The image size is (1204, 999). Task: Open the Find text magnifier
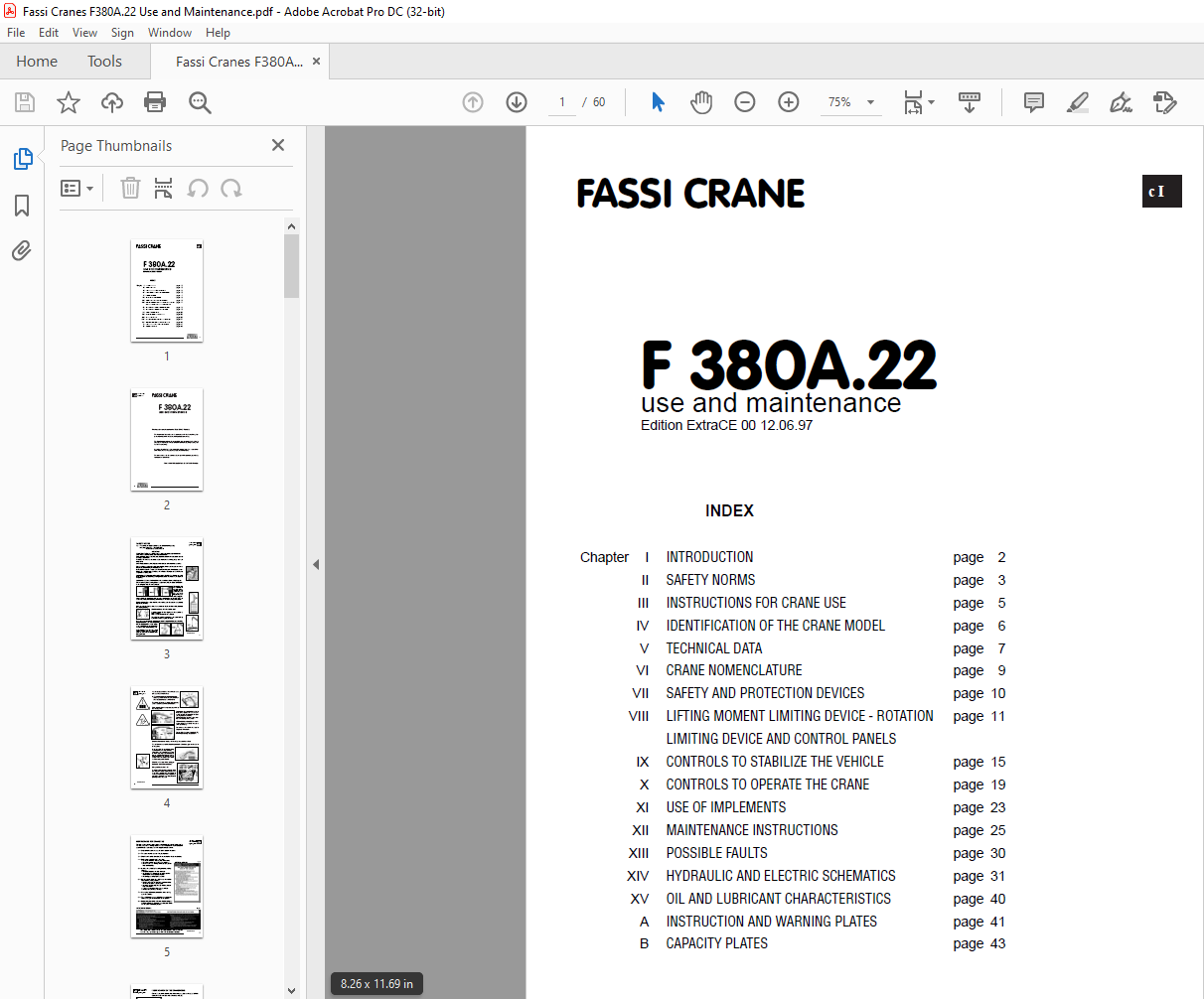coord(200,102)
